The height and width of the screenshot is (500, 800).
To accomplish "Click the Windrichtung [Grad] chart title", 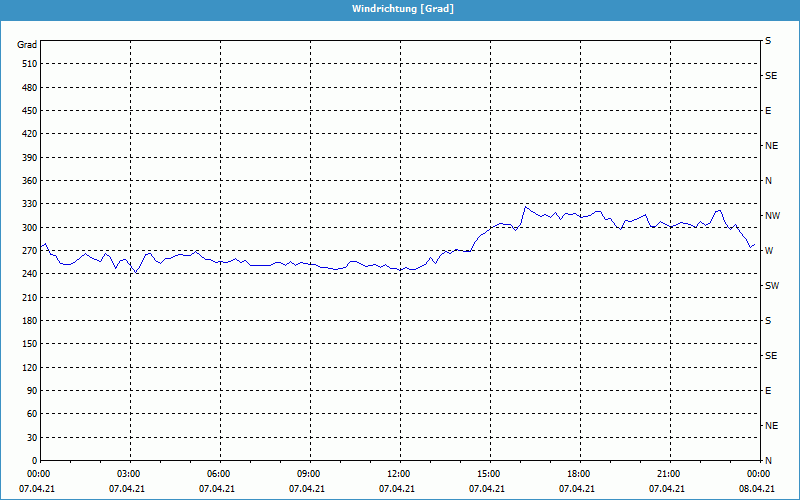I will coord(402,8).
